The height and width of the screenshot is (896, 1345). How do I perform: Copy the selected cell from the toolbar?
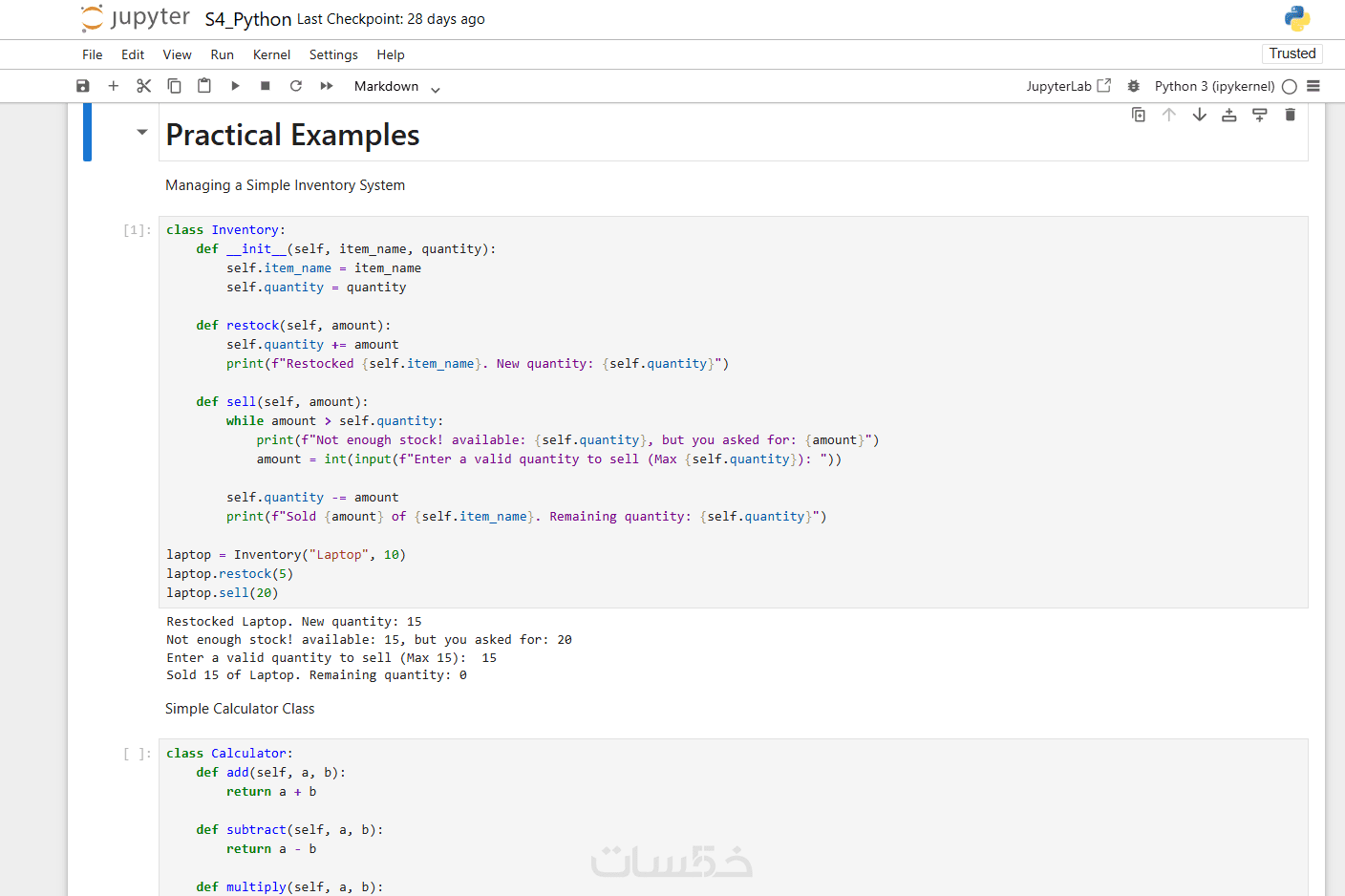(x=174, y=86)
